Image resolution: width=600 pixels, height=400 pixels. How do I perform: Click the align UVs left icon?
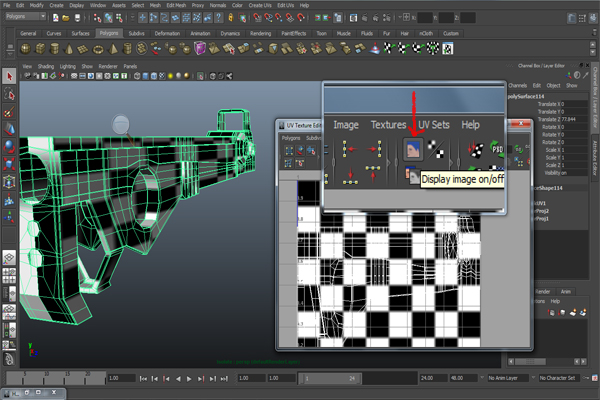click(x=350, y=149)
